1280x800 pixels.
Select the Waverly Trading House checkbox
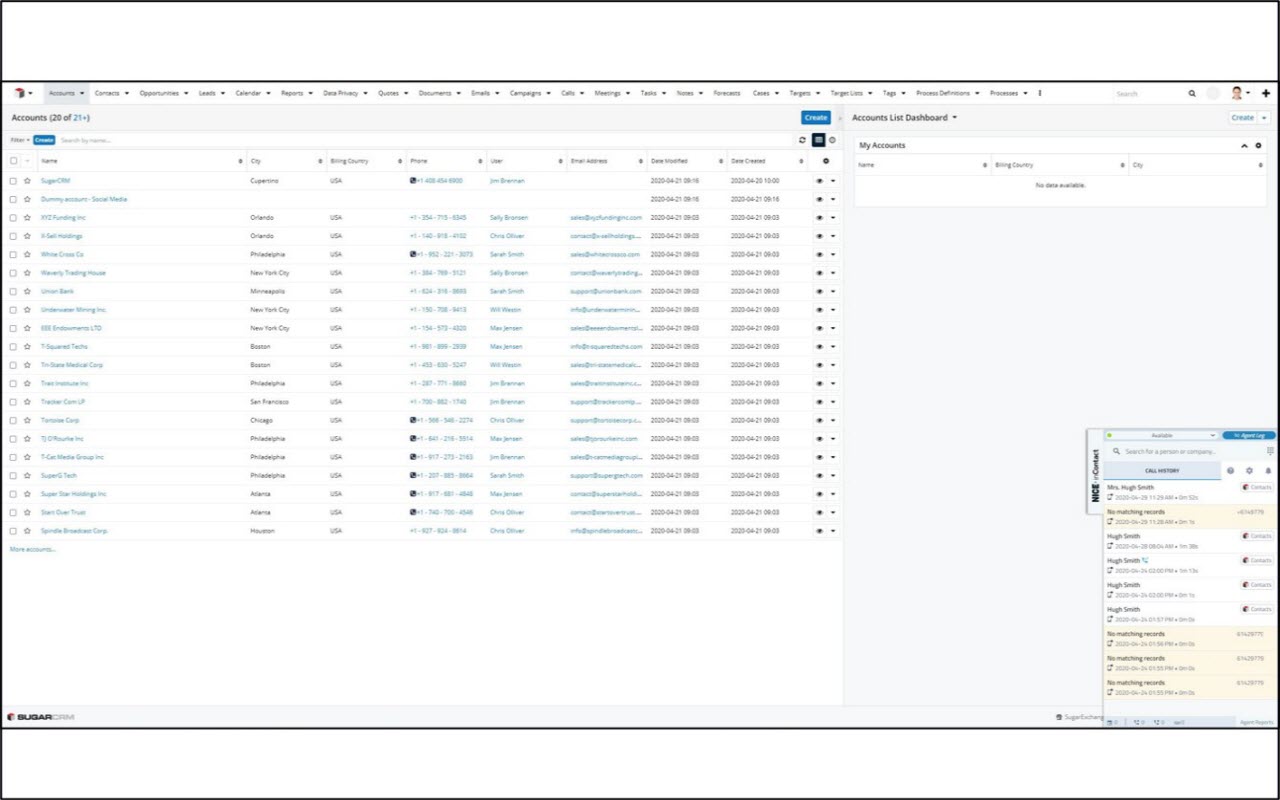pyautogui.click(x=14, y=273)
